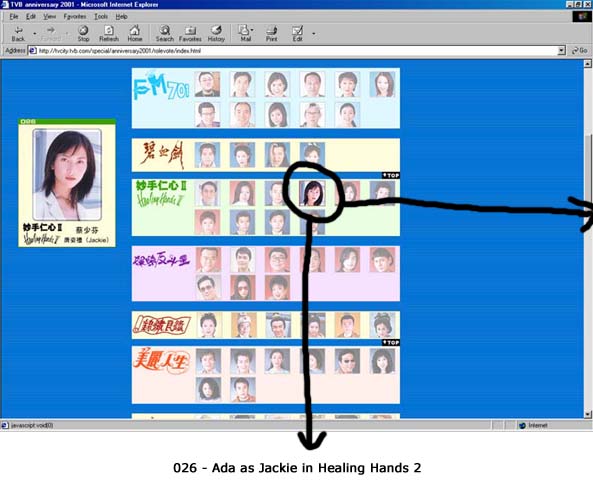
Task: Click the purple show logo in lilac row
Action: [x=161, y=259]
